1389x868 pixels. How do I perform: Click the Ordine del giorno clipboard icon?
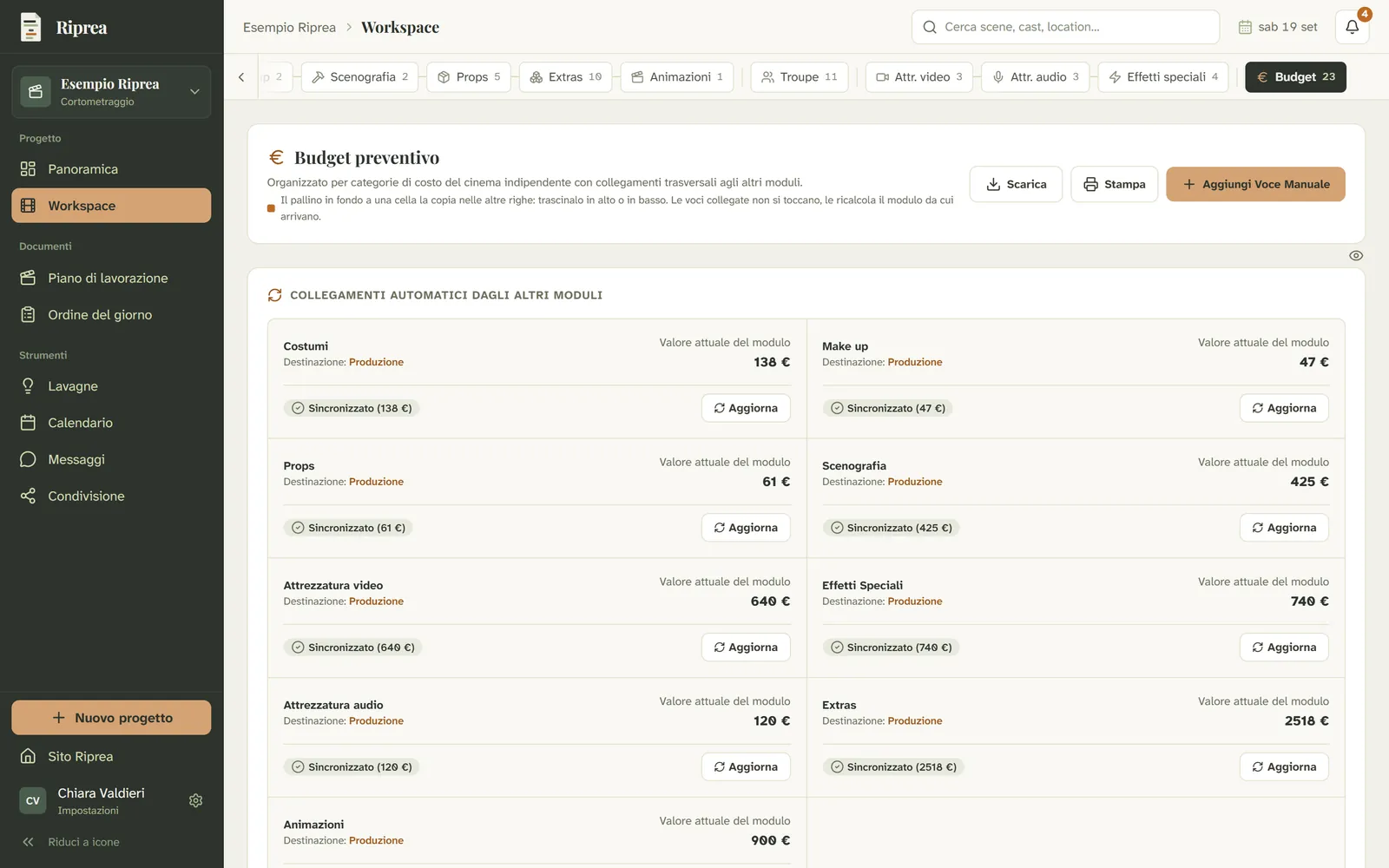pos(28,314)
